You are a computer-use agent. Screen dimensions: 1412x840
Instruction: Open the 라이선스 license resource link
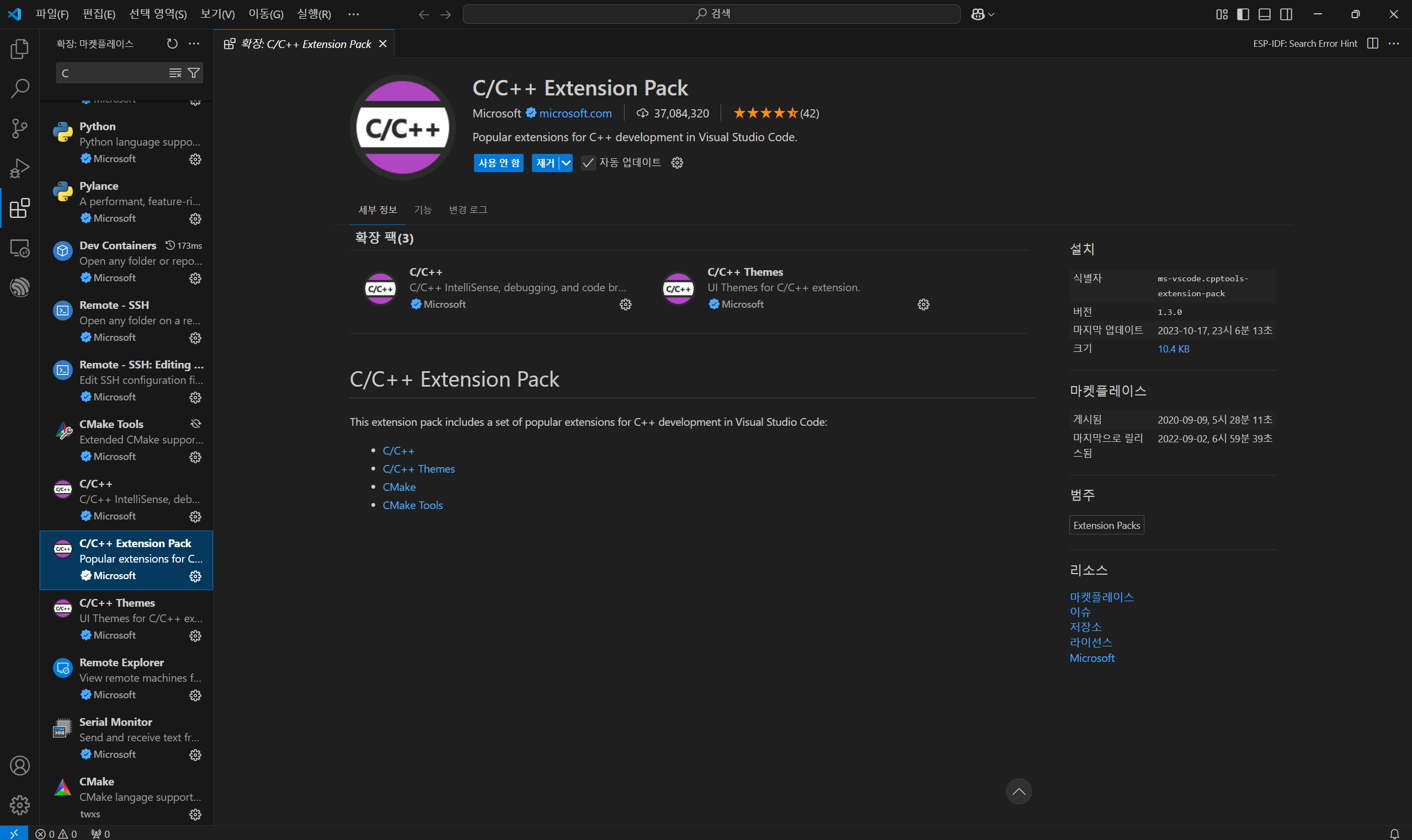tap(1091, 642)
